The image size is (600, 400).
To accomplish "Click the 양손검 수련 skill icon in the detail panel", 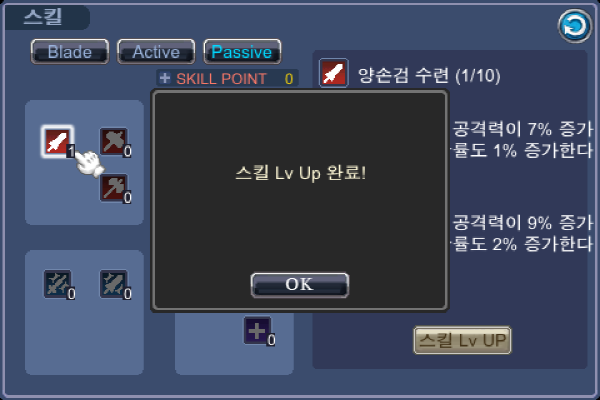I will coord(334,73).
